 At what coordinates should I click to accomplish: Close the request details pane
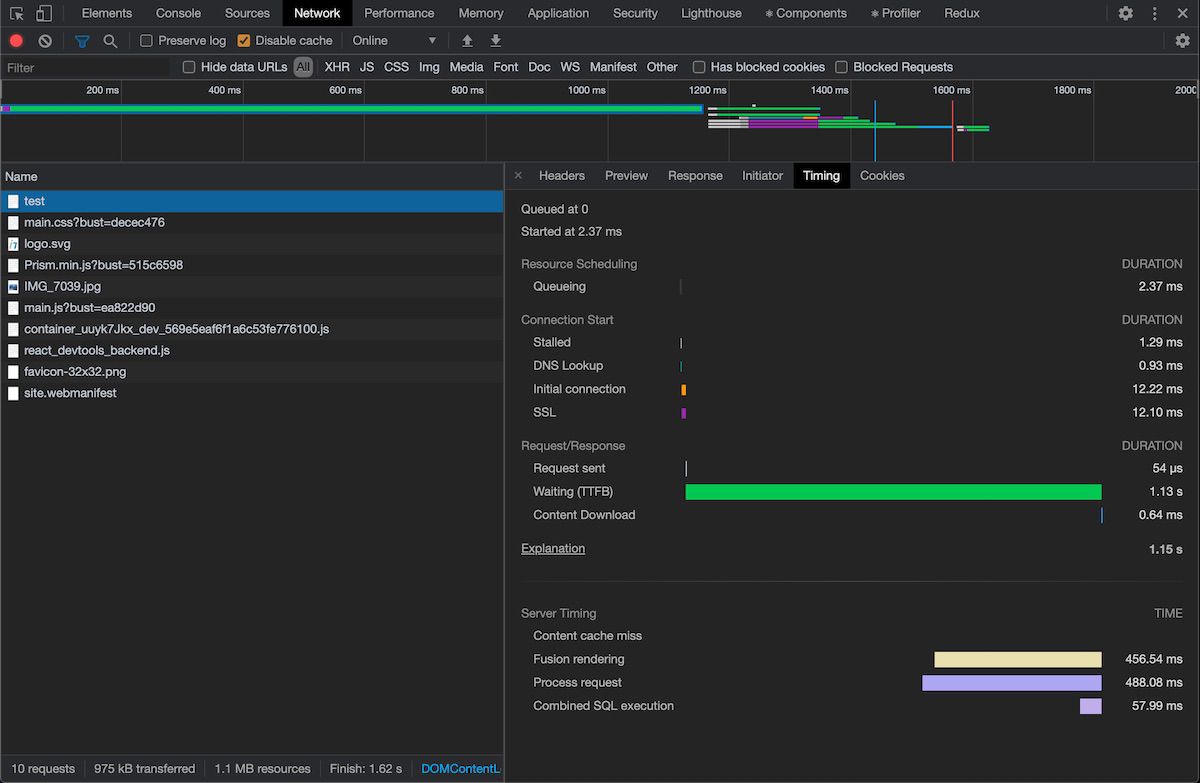click(x=518, y=175)
